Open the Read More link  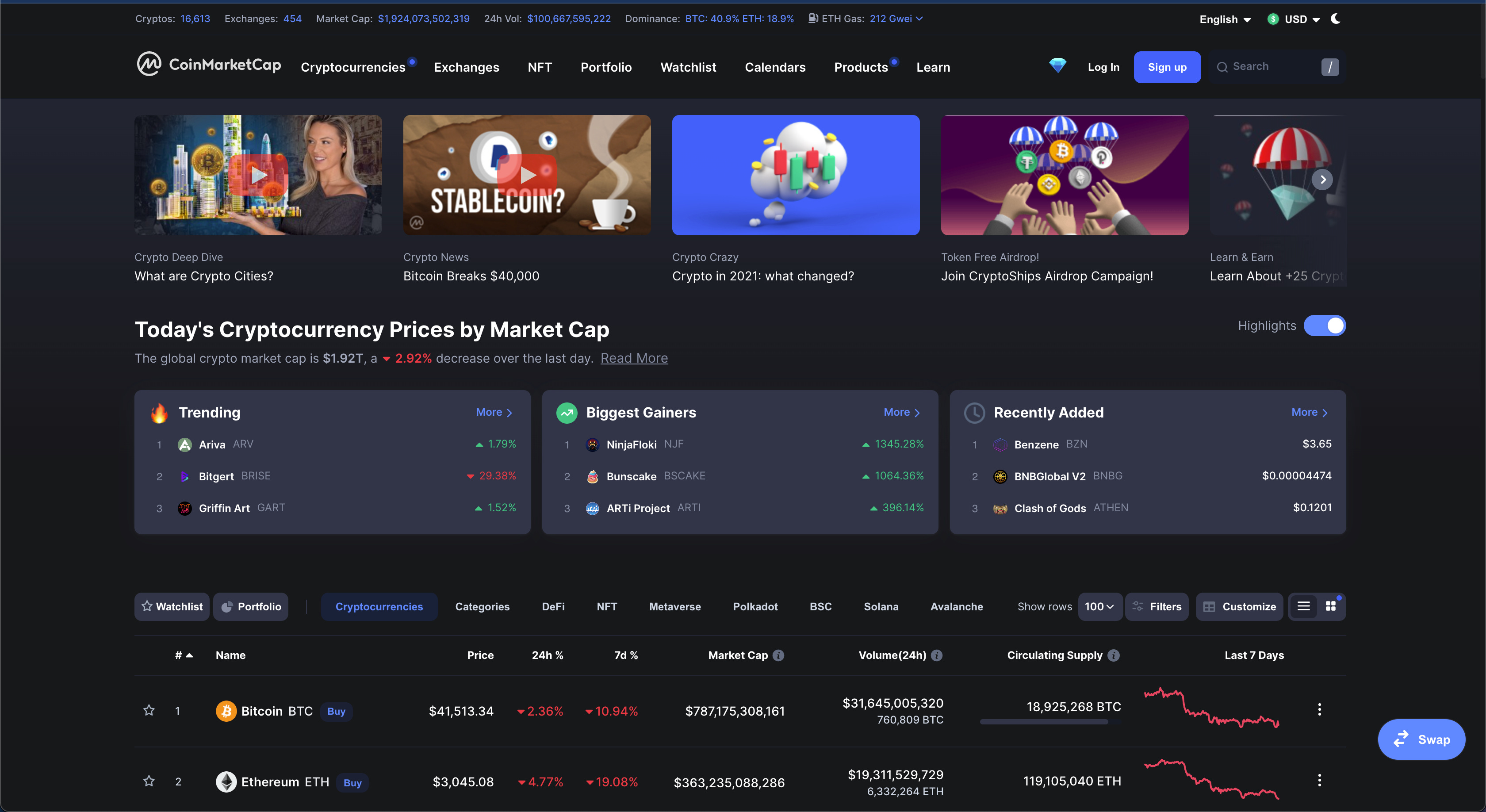(633, 358)
